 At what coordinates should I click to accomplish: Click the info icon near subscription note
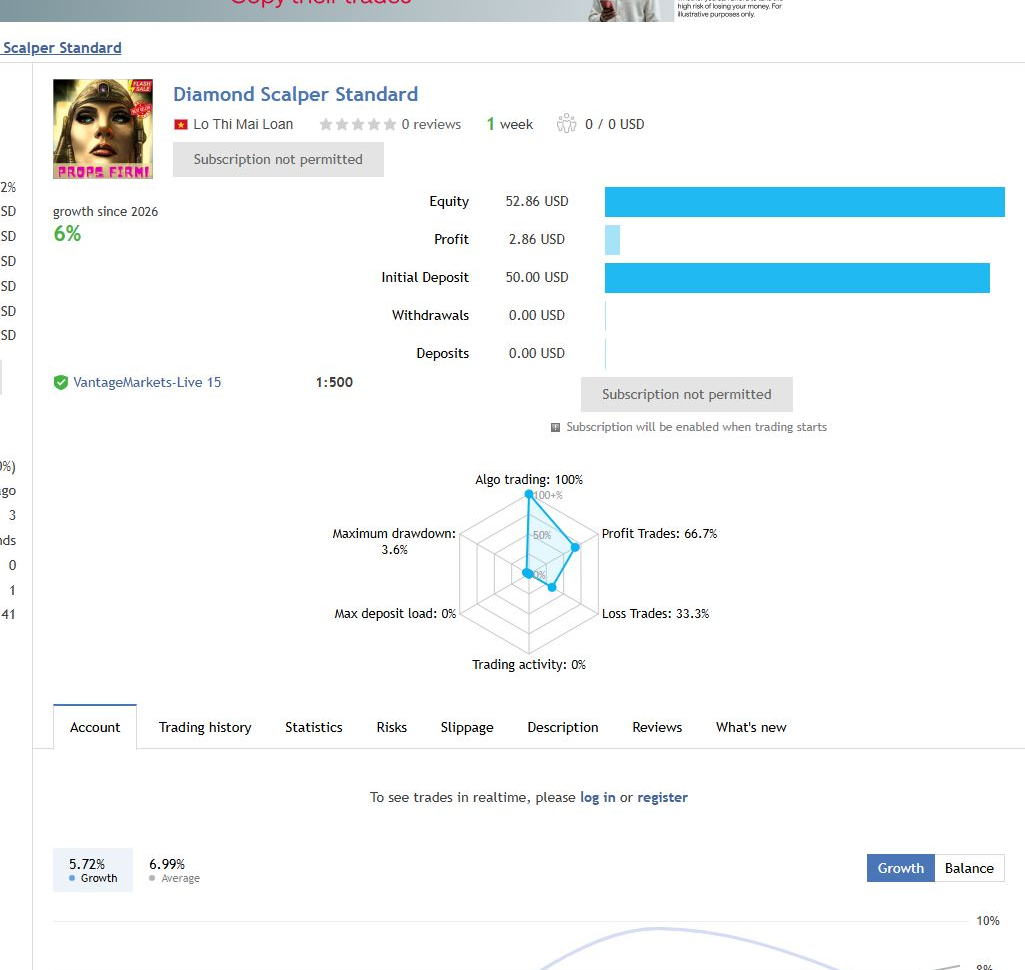point(555,427)
